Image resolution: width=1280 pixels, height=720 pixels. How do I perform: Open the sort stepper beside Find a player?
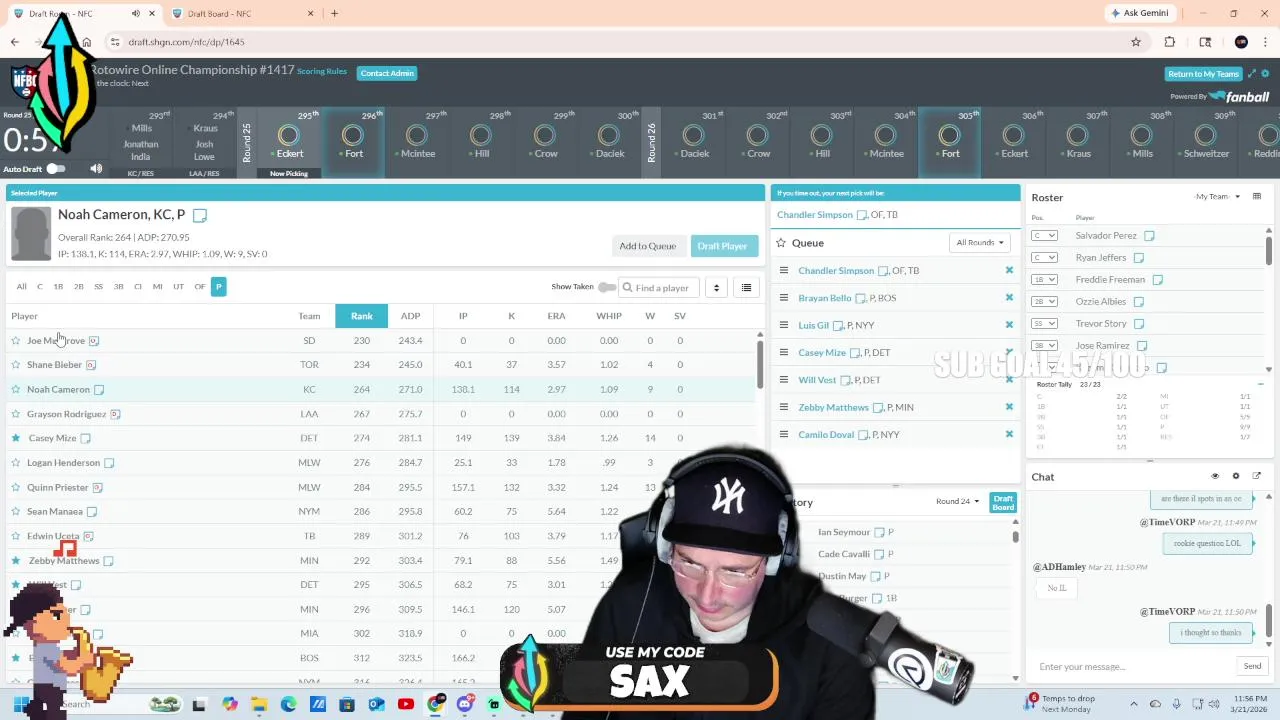tap(716, 288)
